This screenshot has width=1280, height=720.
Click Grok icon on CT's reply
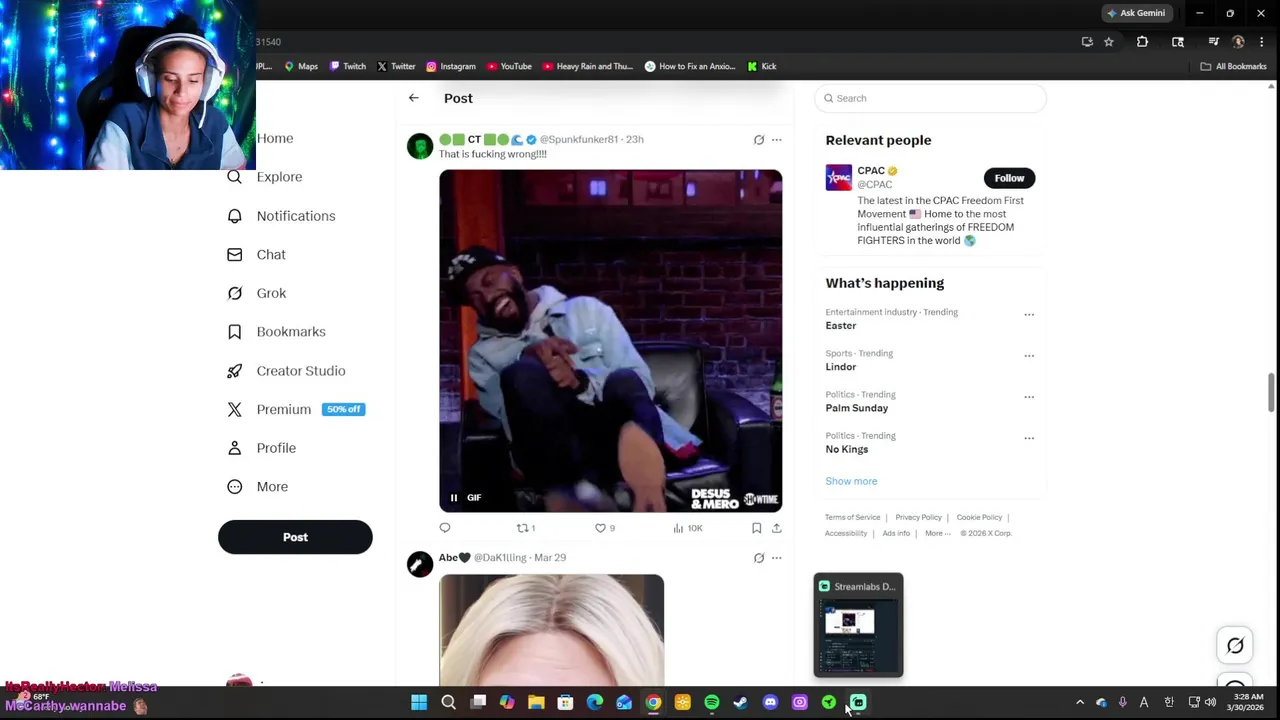tap(759, 140)
